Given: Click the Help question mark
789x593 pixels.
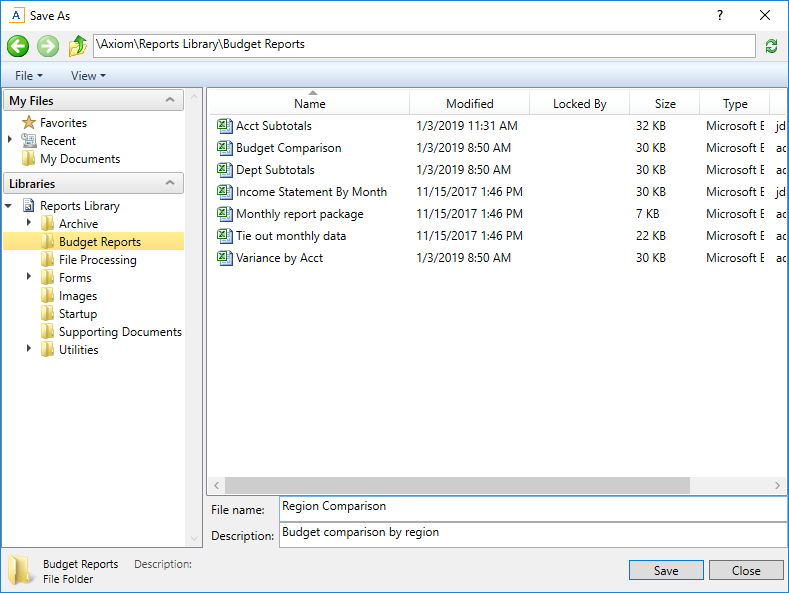Looking at the screenshot, I should 720,15.
